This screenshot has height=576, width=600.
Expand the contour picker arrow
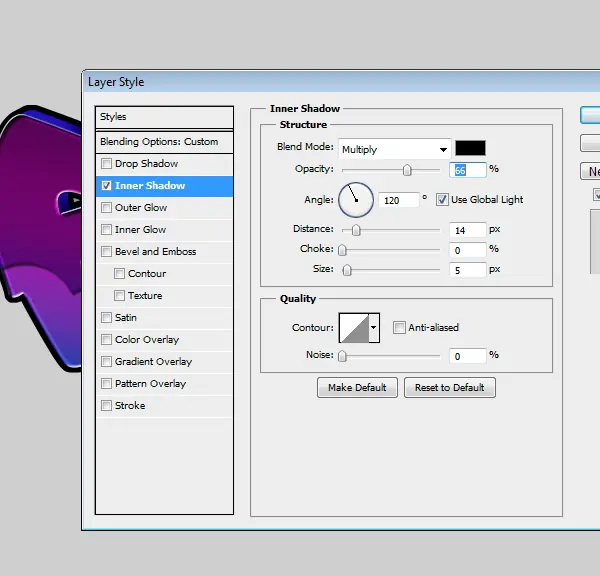click(x=374, y=328)
